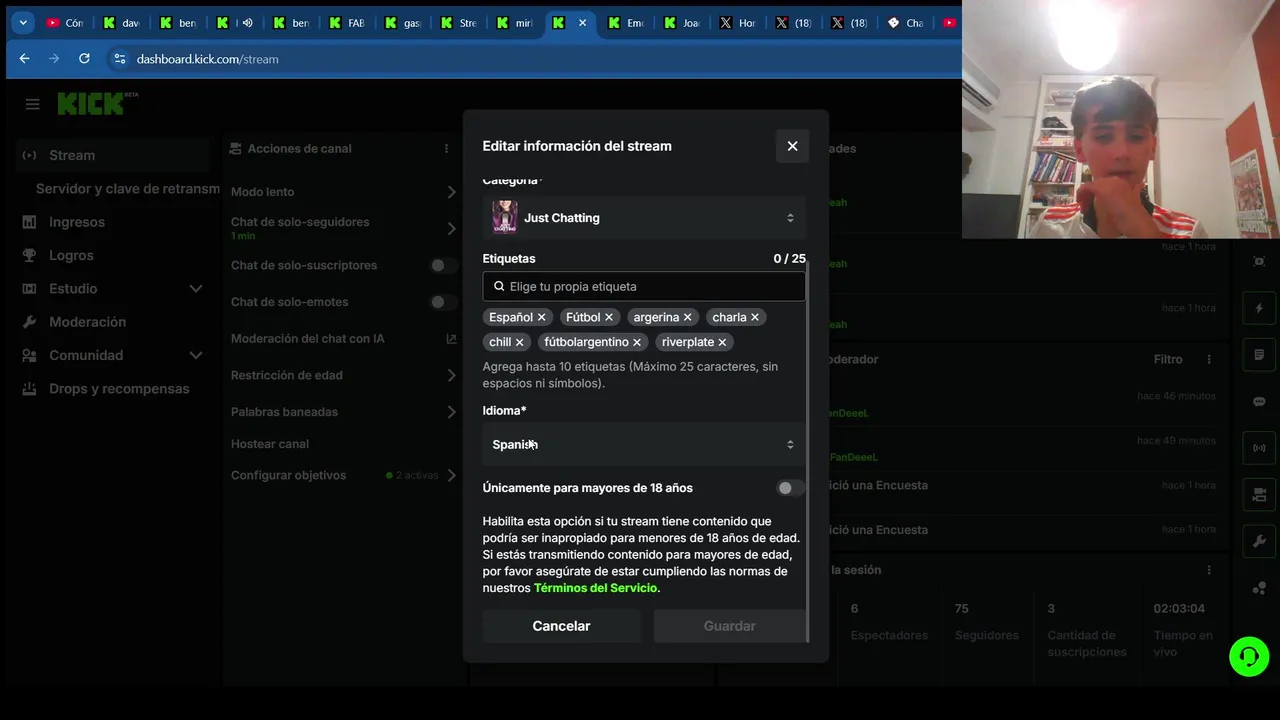Open Servidor y clave de retransmisión
Image resolution: width=1280 pixels, height=720 pixels.
[127, 189]
